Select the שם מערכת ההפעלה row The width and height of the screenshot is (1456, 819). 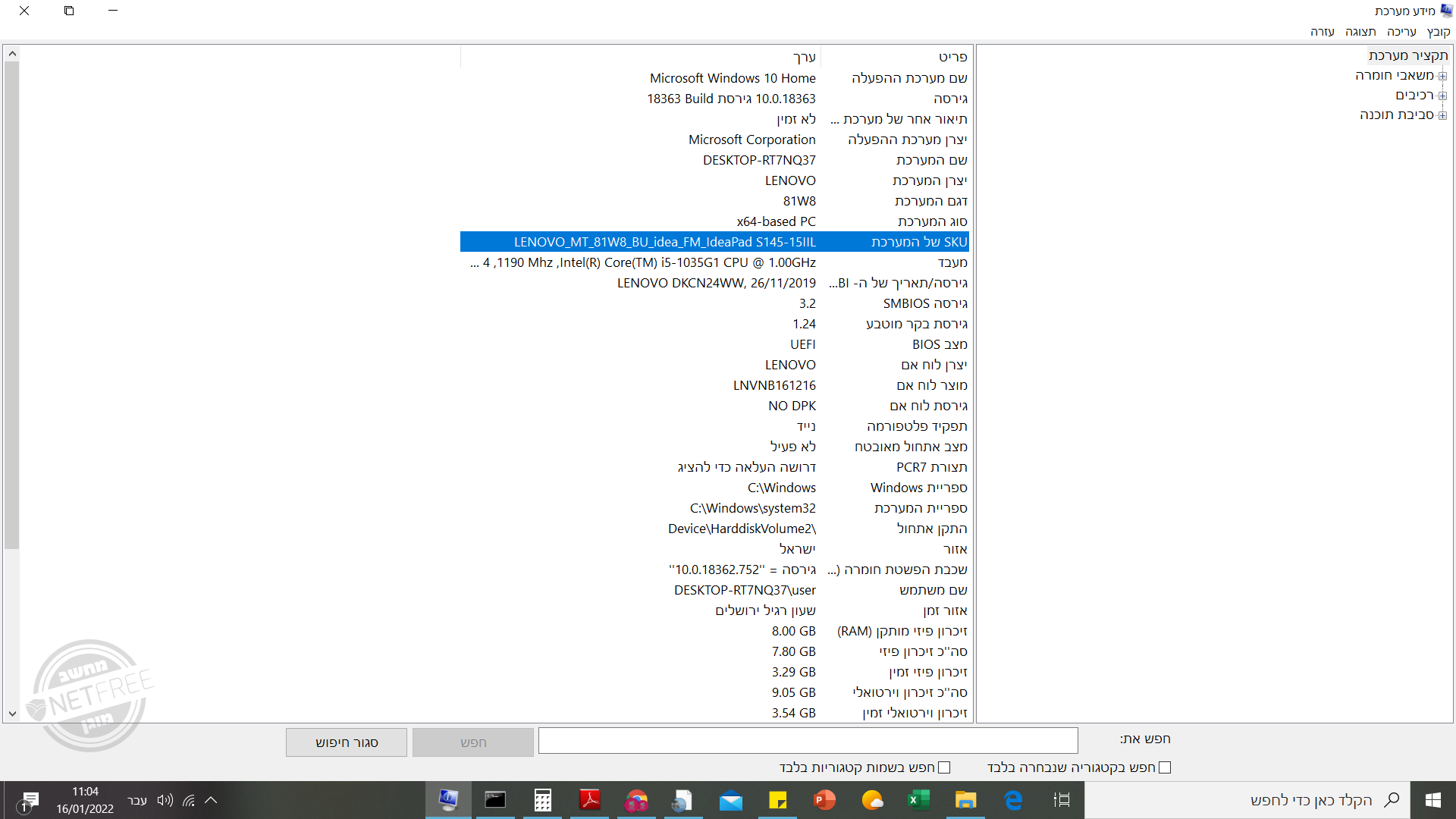click(x=714, y=78)
